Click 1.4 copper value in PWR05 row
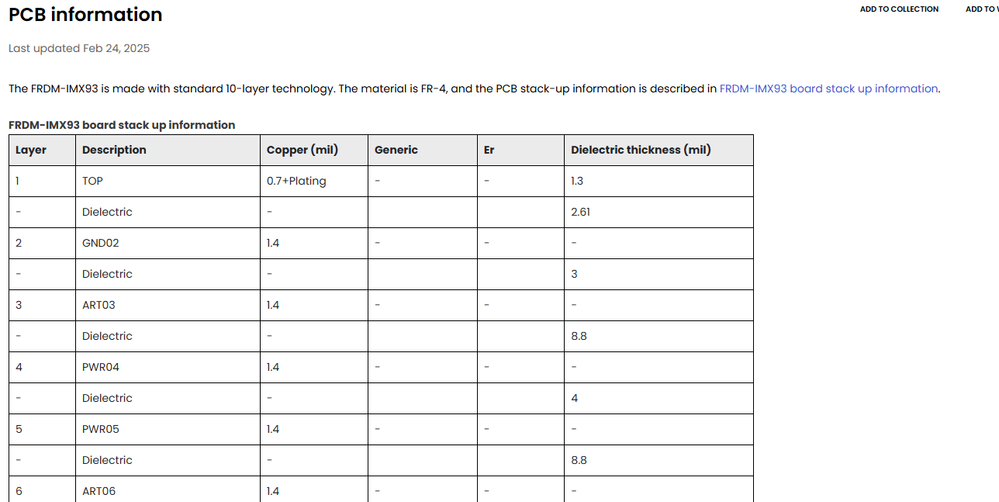The width and height of the screenshot is (999, 502). pyautogui.click(x=313, y=429)
